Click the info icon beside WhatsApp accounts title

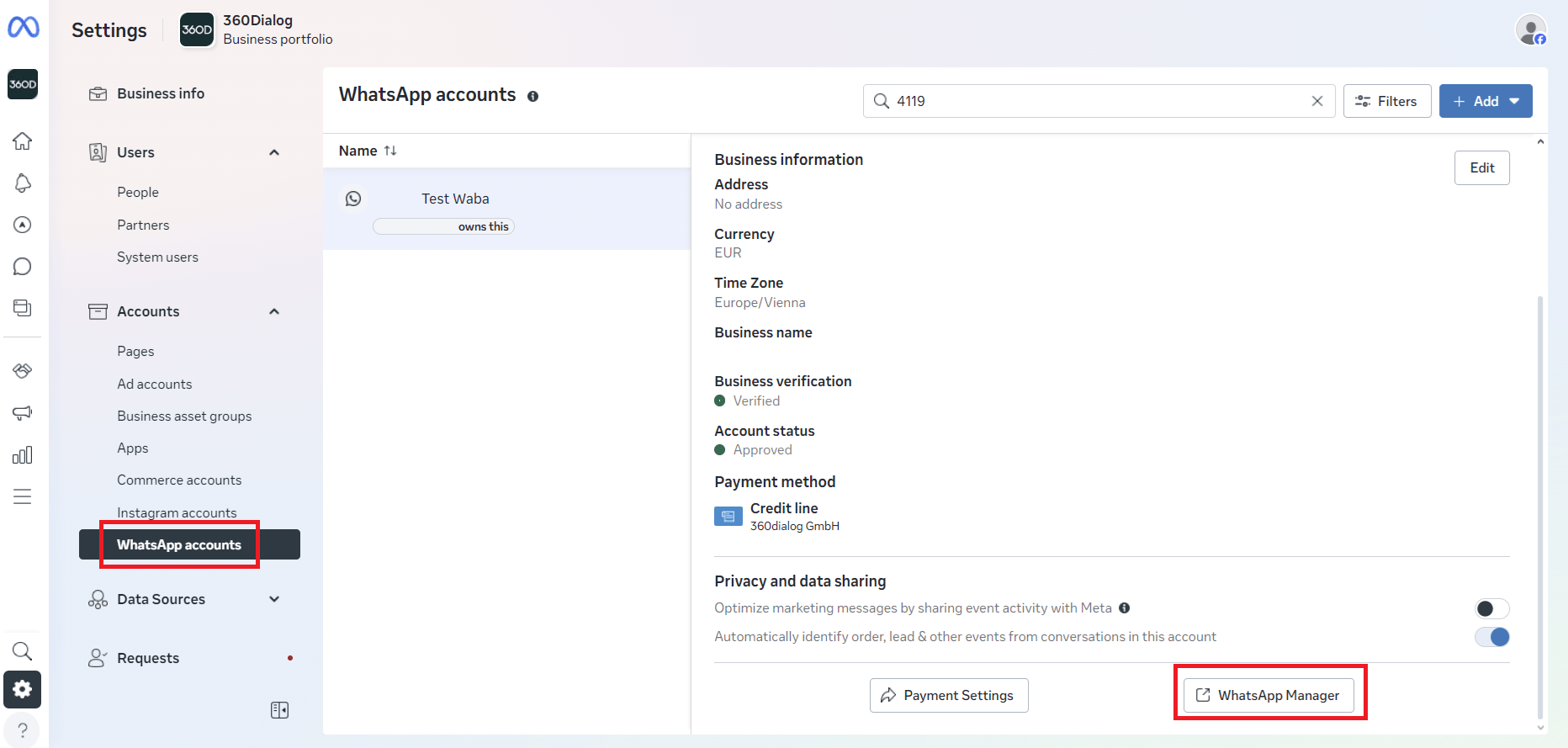532,96
